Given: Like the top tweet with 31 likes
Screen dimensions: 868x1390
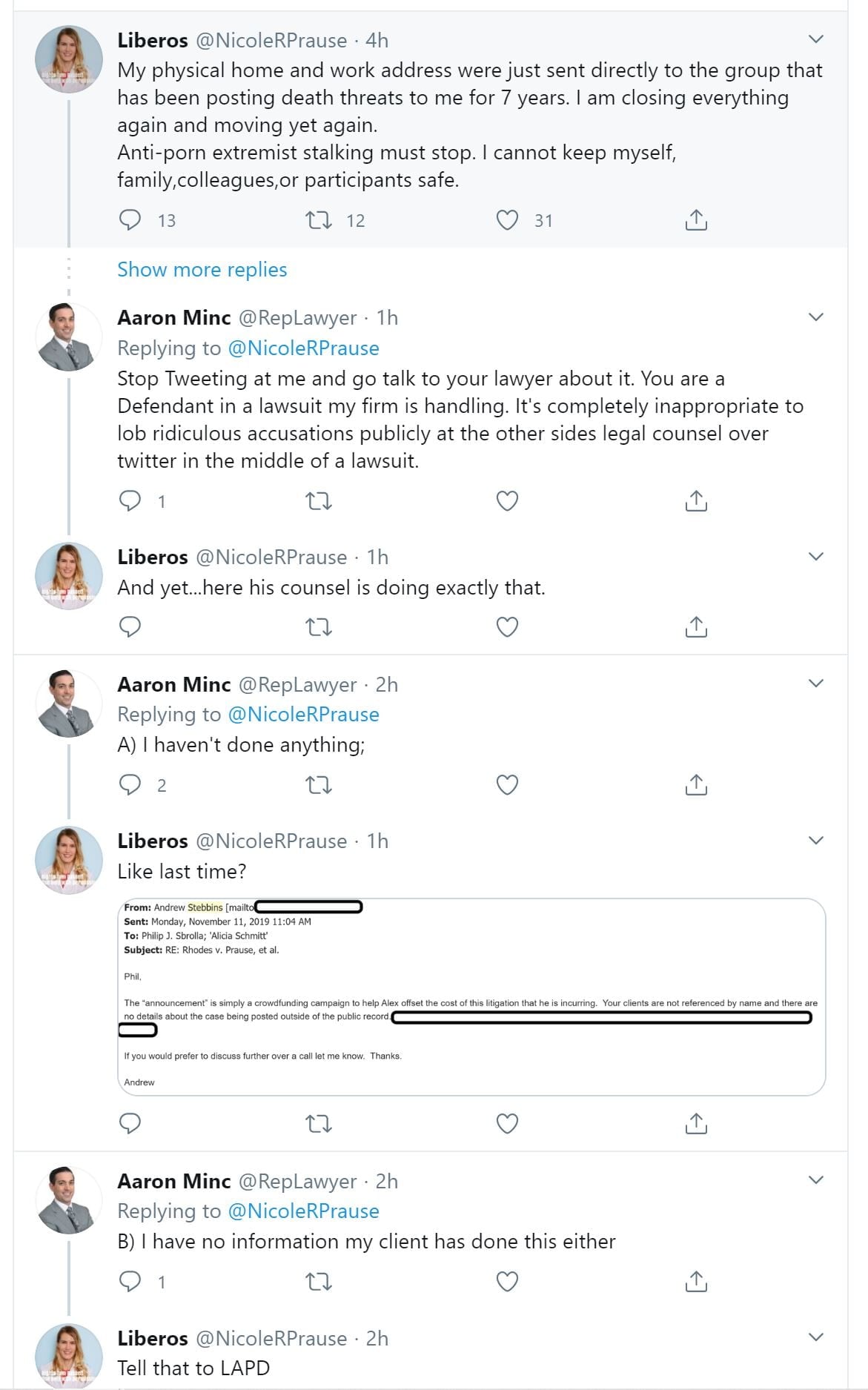Looking at the screenshot, I should point(507,220).
